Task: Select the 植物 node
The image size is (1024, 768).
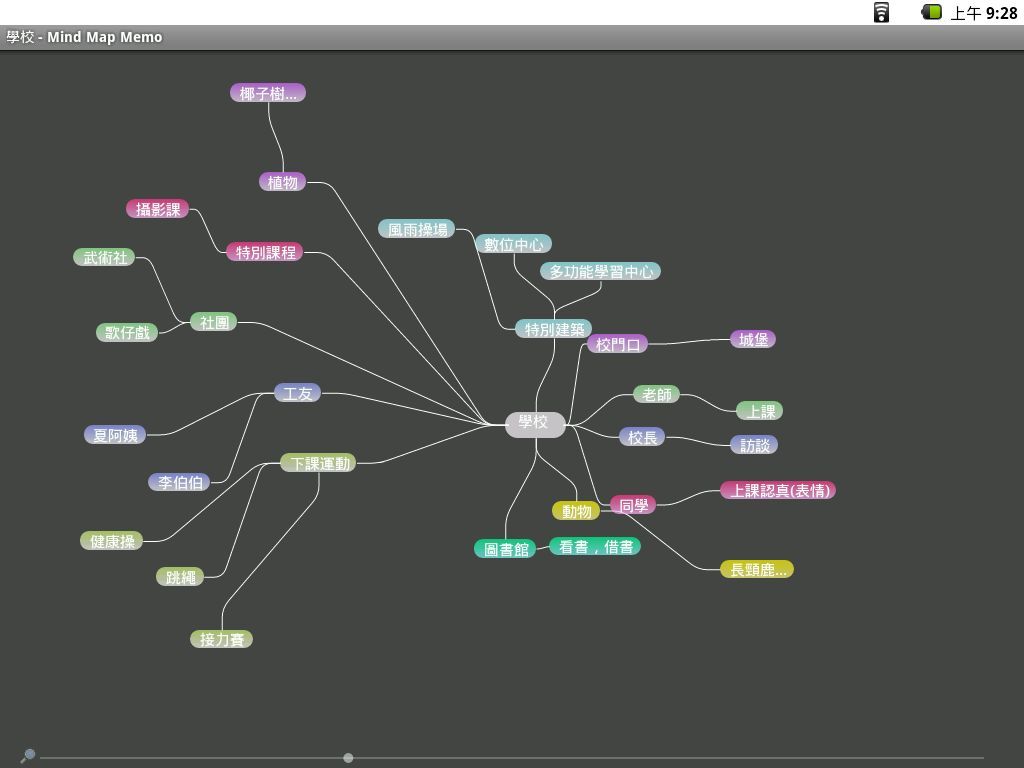Action: 283,182
